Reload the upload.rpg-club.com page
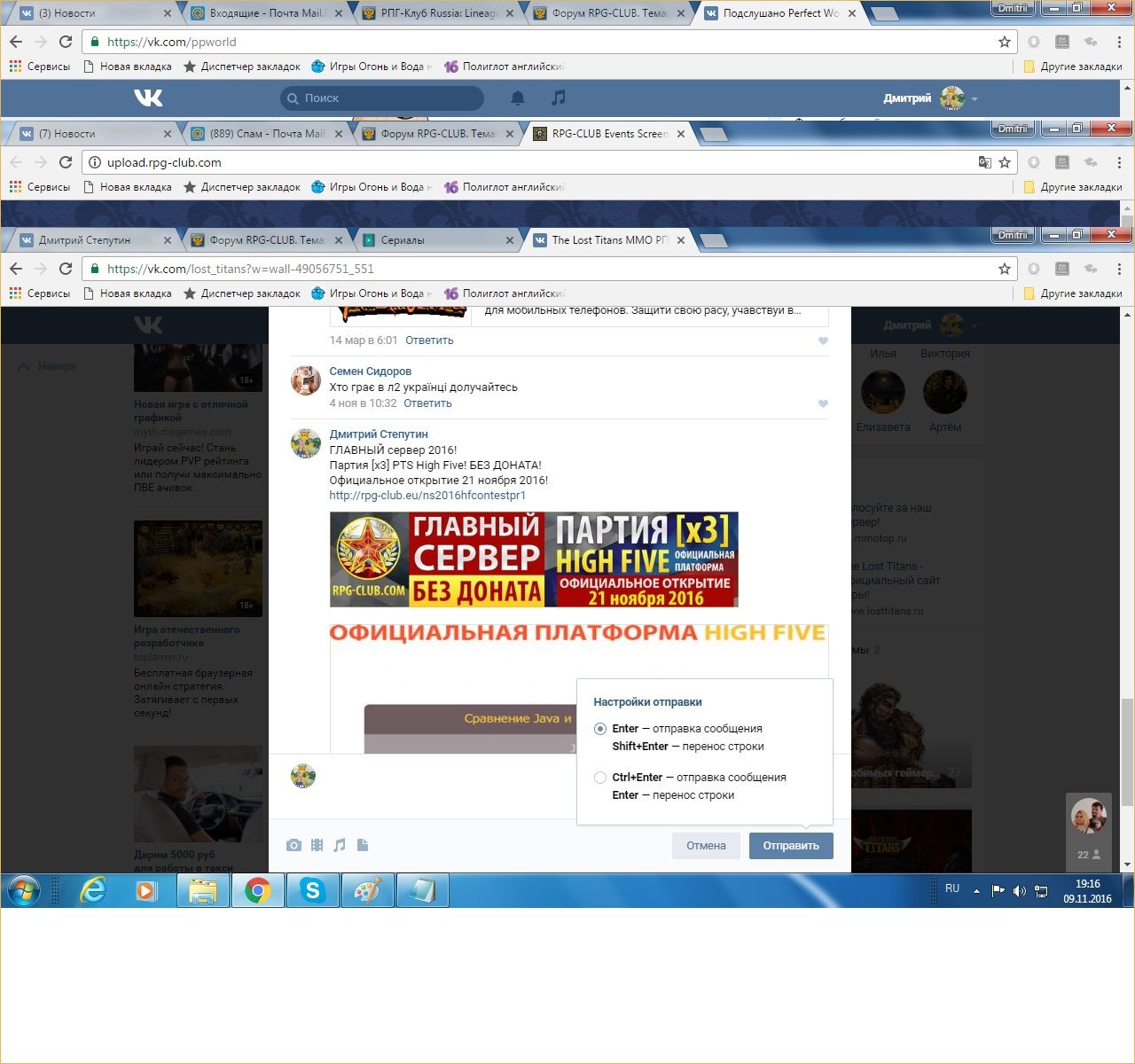The image size is (1135, 1064). pyautogui.click(x=66, y=162)
